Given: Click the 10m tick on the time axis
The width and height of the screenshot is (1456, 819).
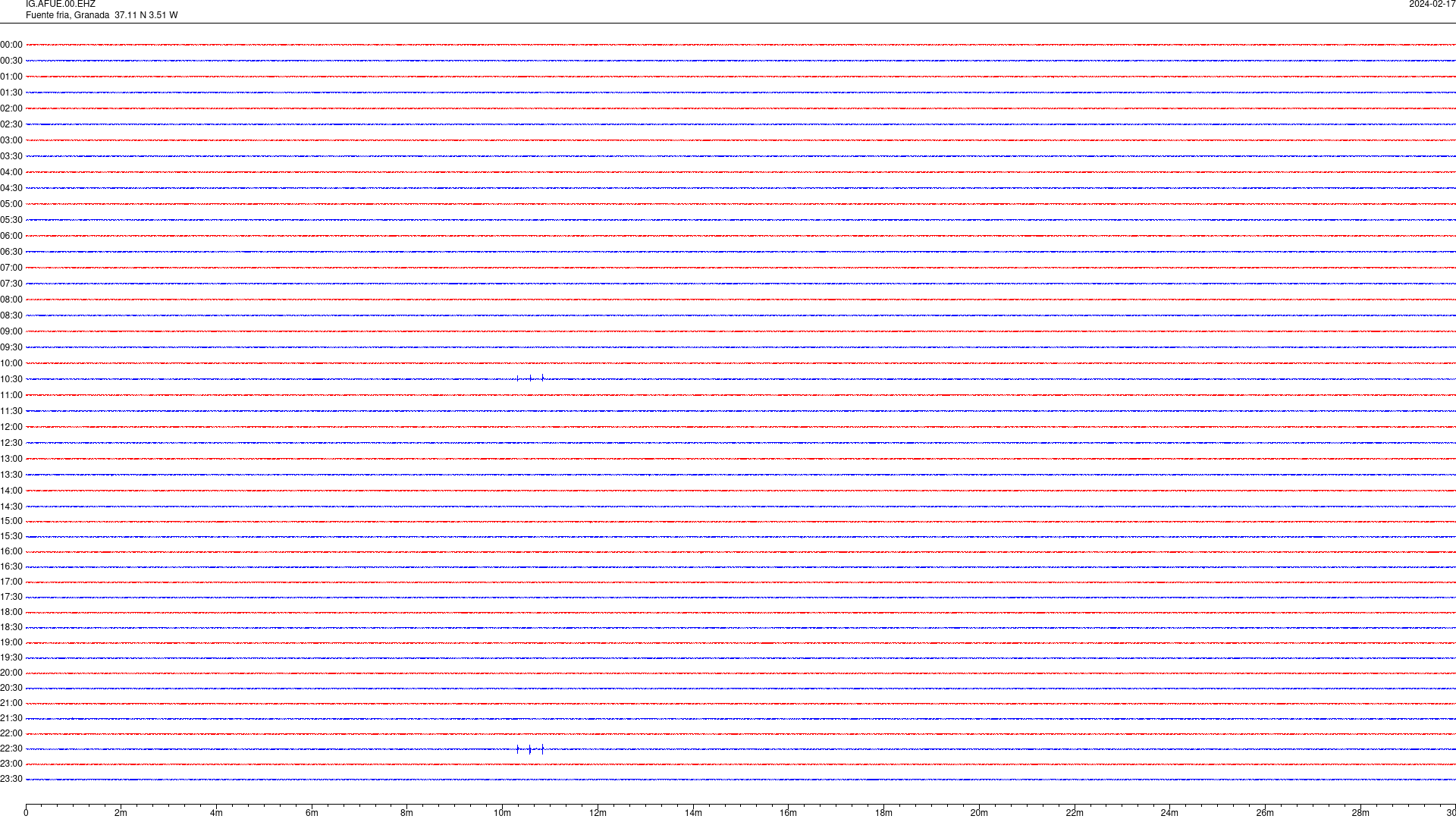Looking at the screenshot, I should click(x=502, y=813).
